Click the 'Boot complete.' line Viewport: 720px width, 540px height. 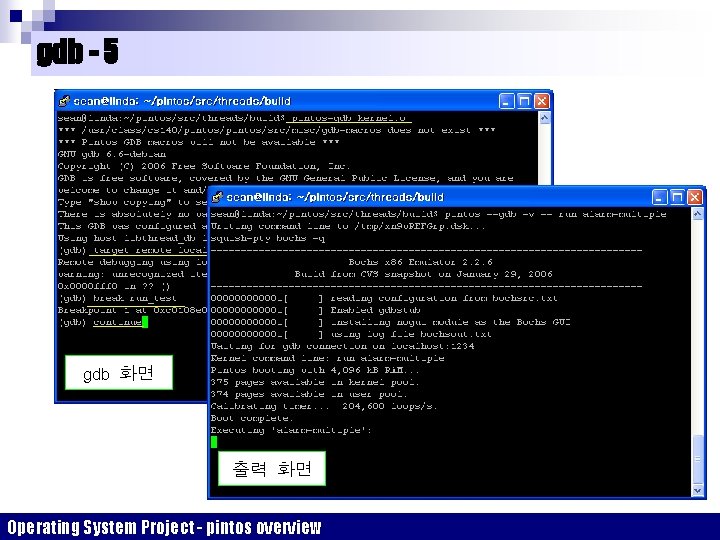click(x=252, y=418)
